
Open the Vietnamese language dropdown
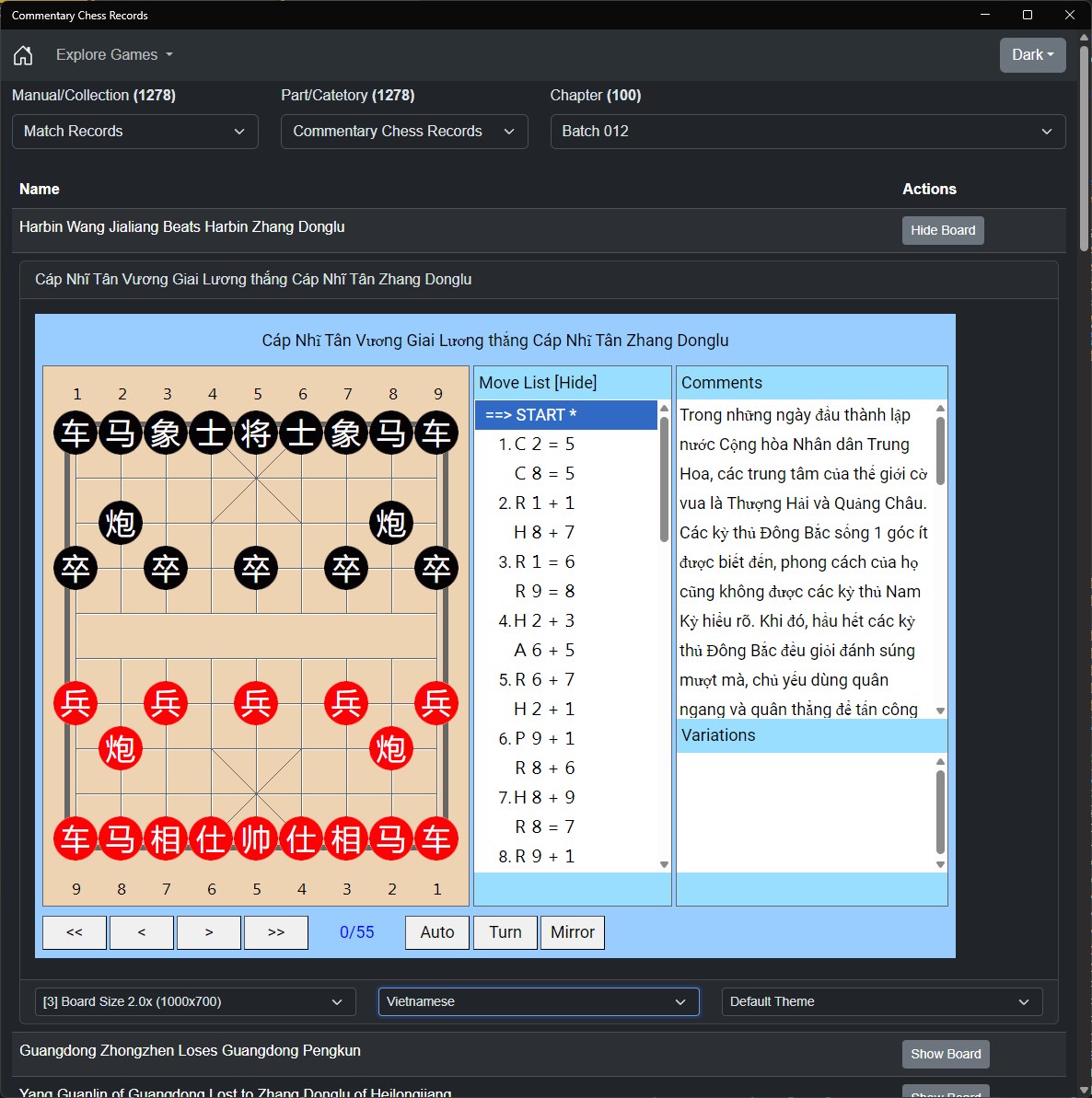[539, 1001]
